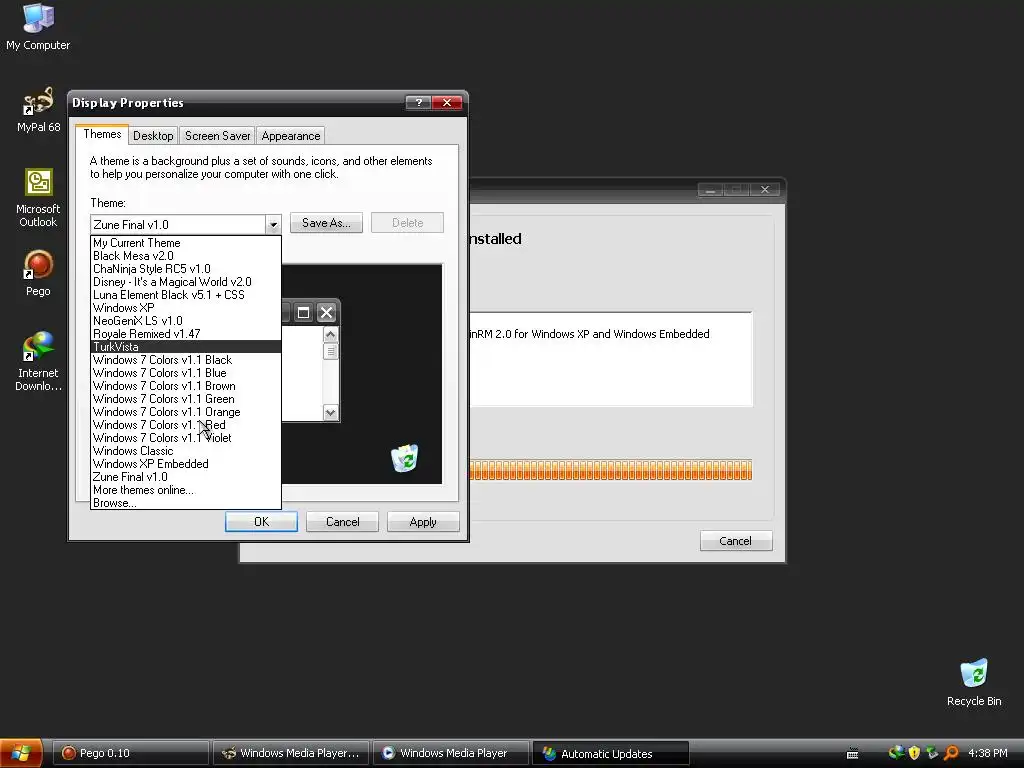
Task: Select the Microsoft Outlook desktop icon
Action: click(38, 198)
